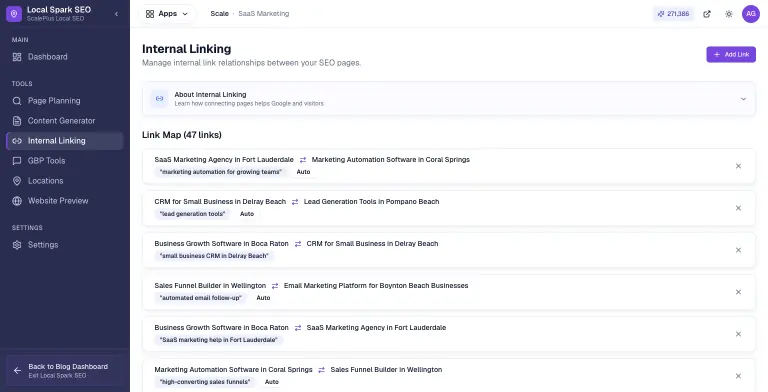The image size is (768, 392).
Task: Click the link icon in About Internal Linking card
Action: coord(159,98)
